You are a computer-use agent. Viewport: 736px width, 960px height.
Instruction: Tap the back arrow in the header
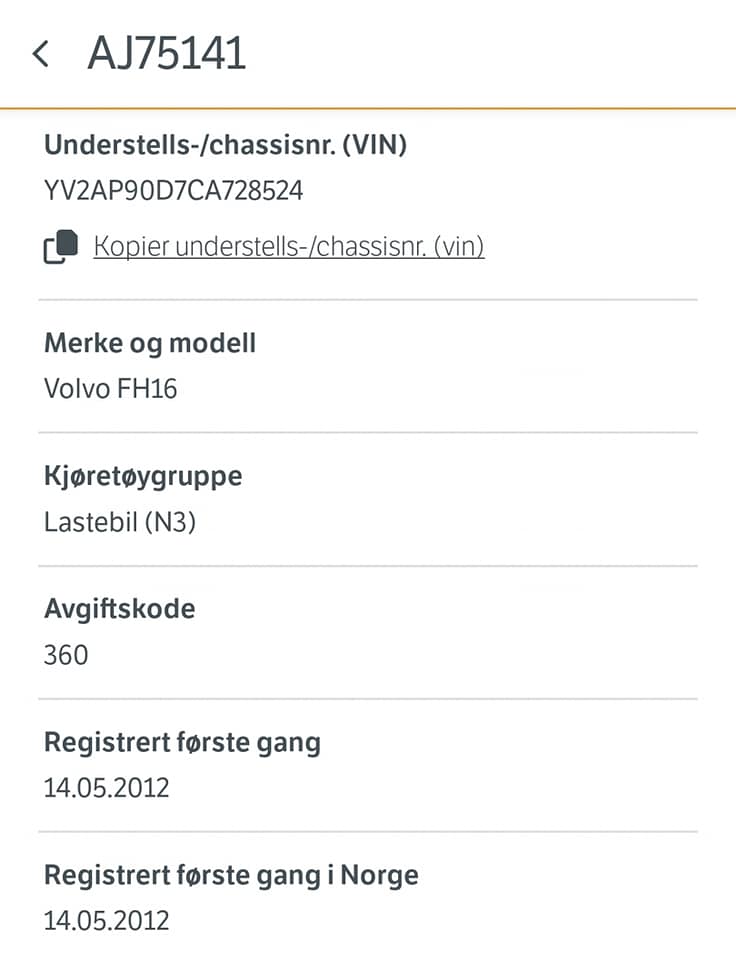pyautogui.click(x=40, y=53)
